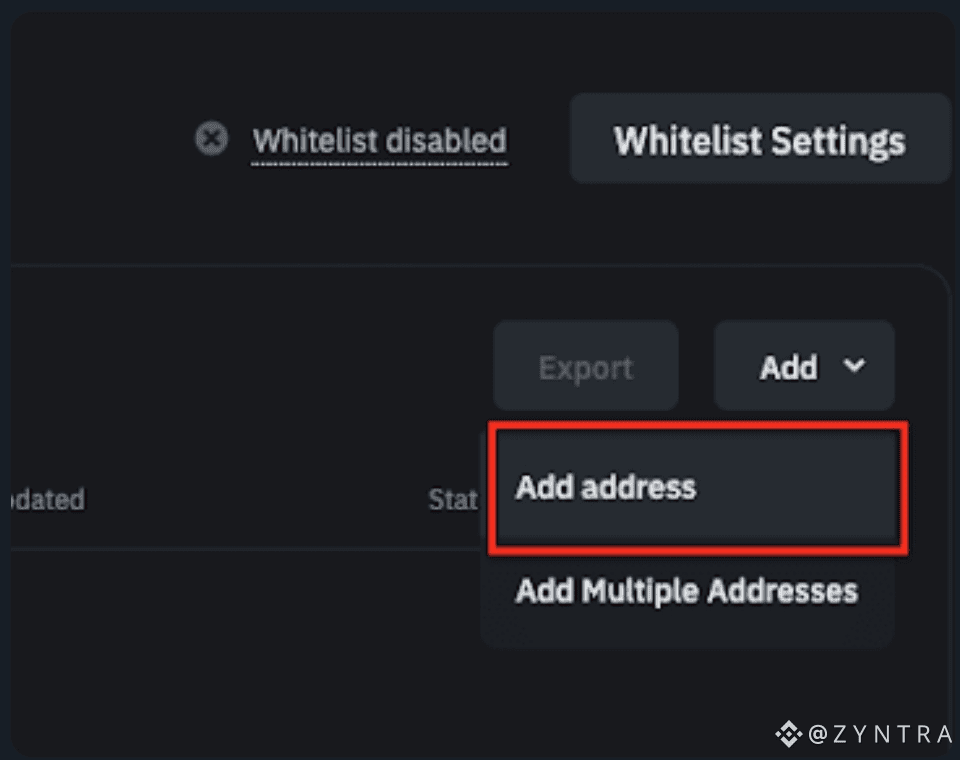Viewport: 960px width, 760px height.
Task: Click the gap between Export and Add buttons
Action: [x=696, y=366]
